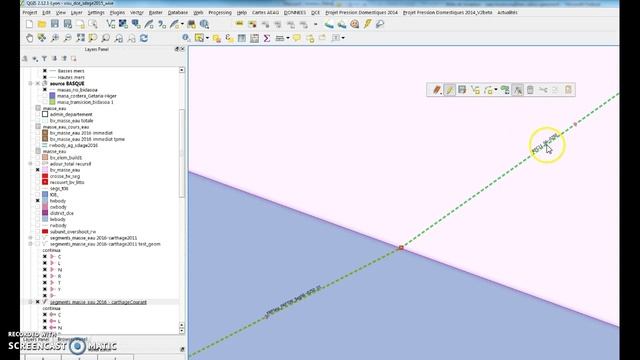Viewport: 640px width, 360px height.
Task: Click the red vertex at the polygon boundary
Action: click(401, 248)
